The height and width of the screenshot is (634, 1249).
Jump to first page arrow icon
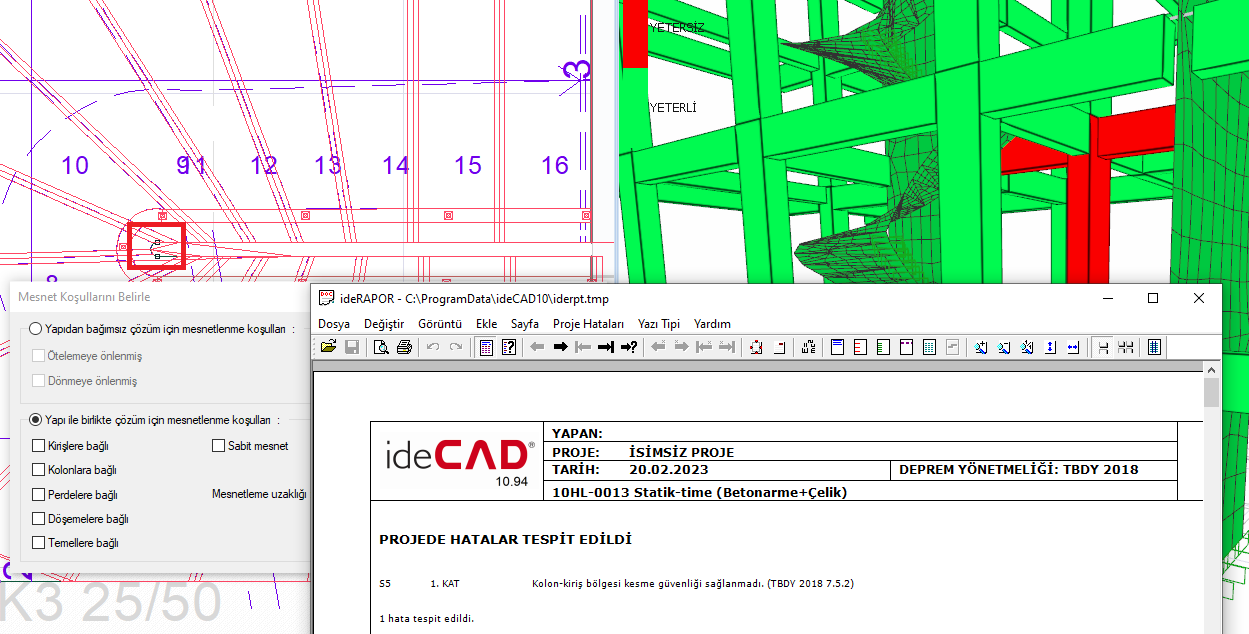583,347
